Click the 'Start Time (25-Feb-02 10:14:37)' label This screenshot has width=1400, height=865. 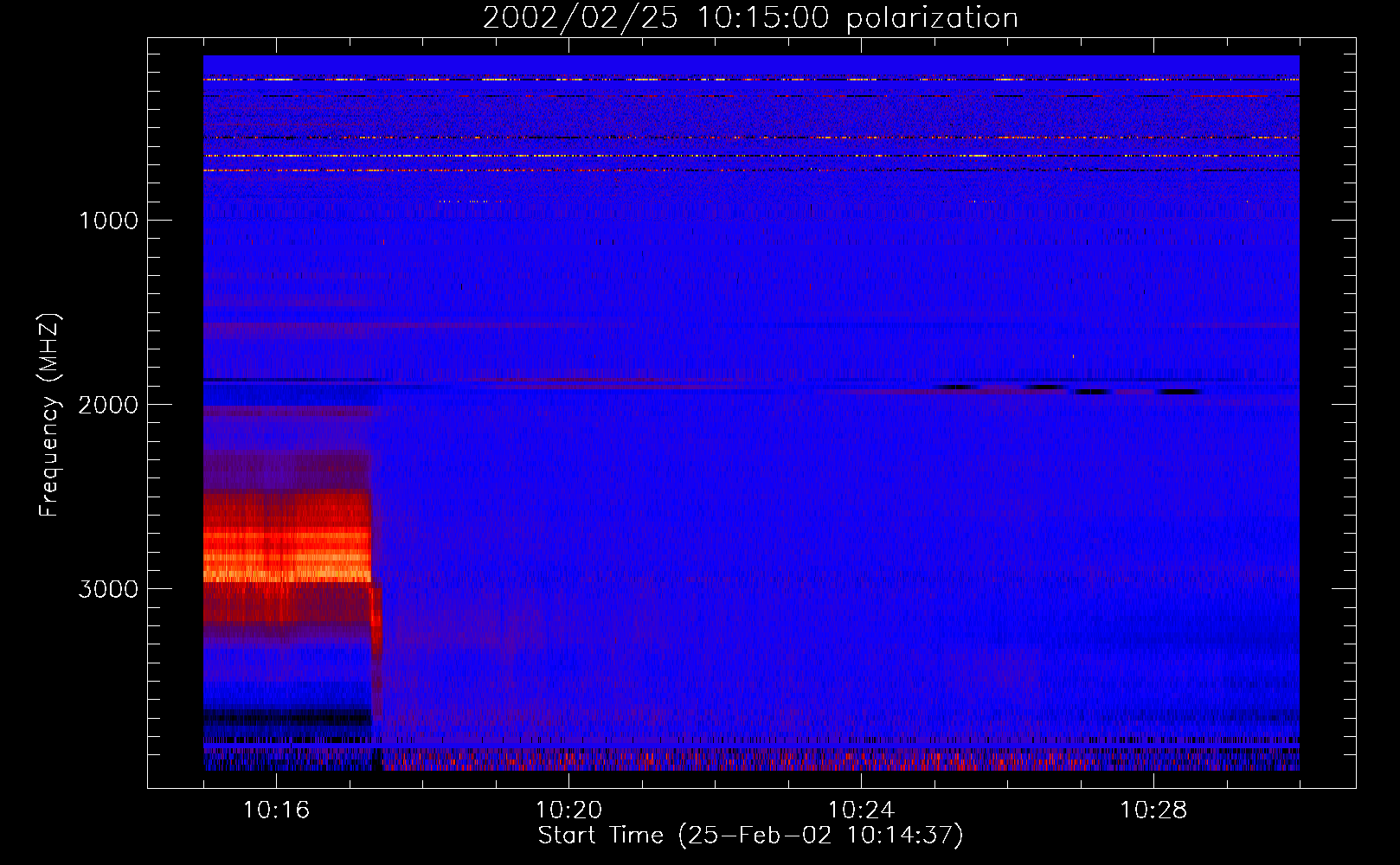pos(750,836)
